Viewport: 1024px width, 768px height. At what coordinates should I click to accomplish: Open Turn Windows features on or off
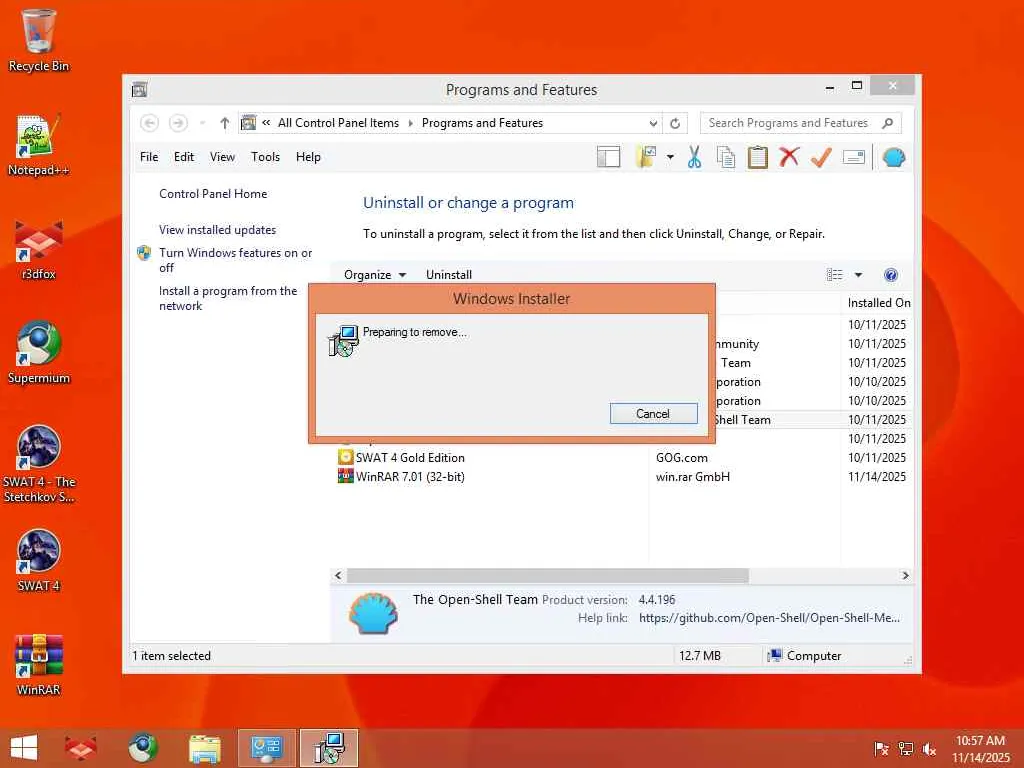point(235,260)
